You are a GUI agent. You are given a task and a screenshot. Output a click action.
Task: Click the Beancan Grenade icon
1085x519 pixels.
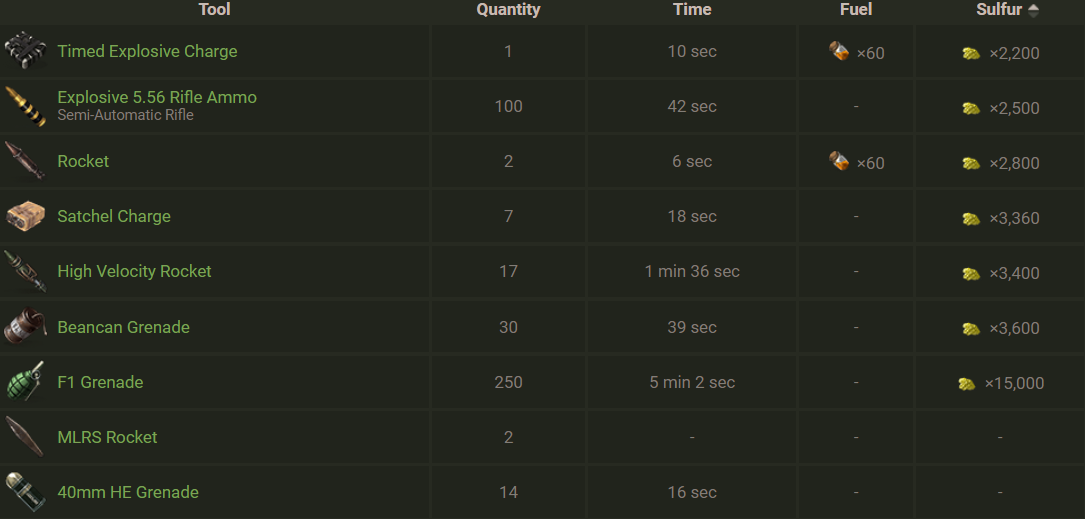coord(25,327)
